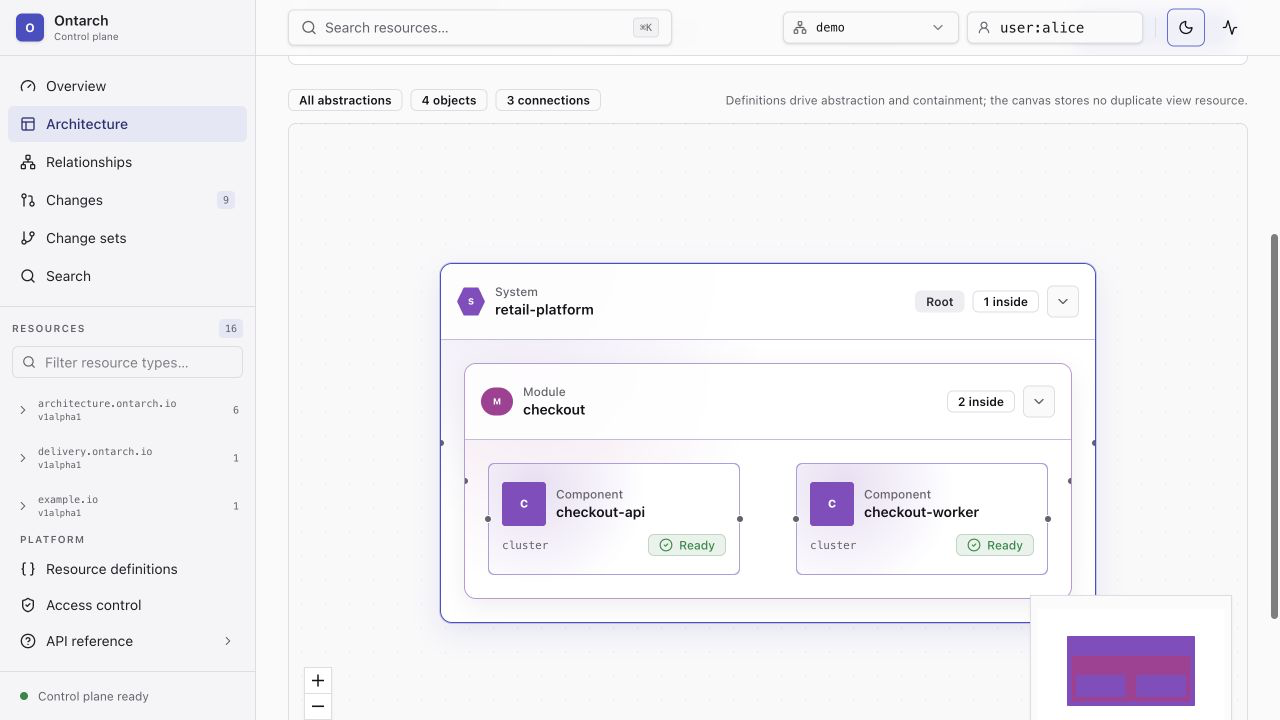Select the Architecture sidebar item
Image resolution: width=1280 pixels, height=720 pixels.
click(x=127, y=124)
